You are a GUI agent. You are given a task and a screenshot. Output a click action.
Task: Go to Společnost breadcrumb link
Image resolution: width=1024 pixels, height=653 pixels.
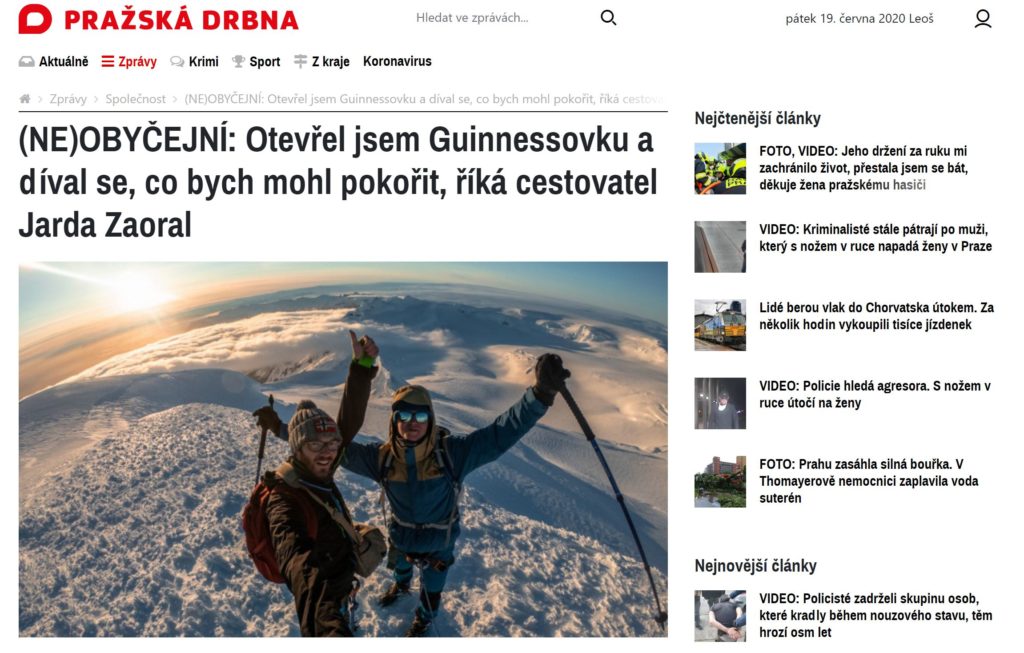click(136, 99)
